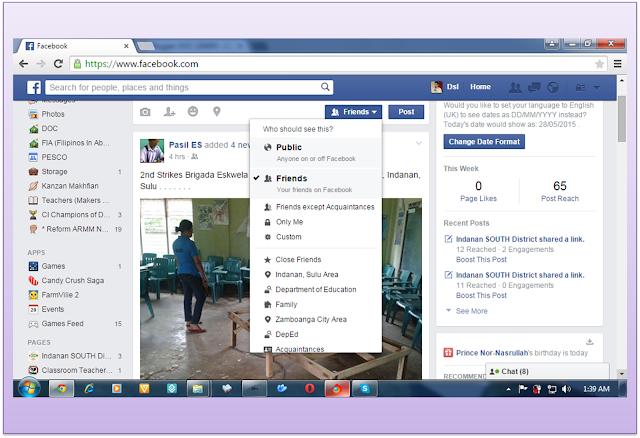Select the Family list
This screenshot has width=640, height=438.
click(316, 305)
